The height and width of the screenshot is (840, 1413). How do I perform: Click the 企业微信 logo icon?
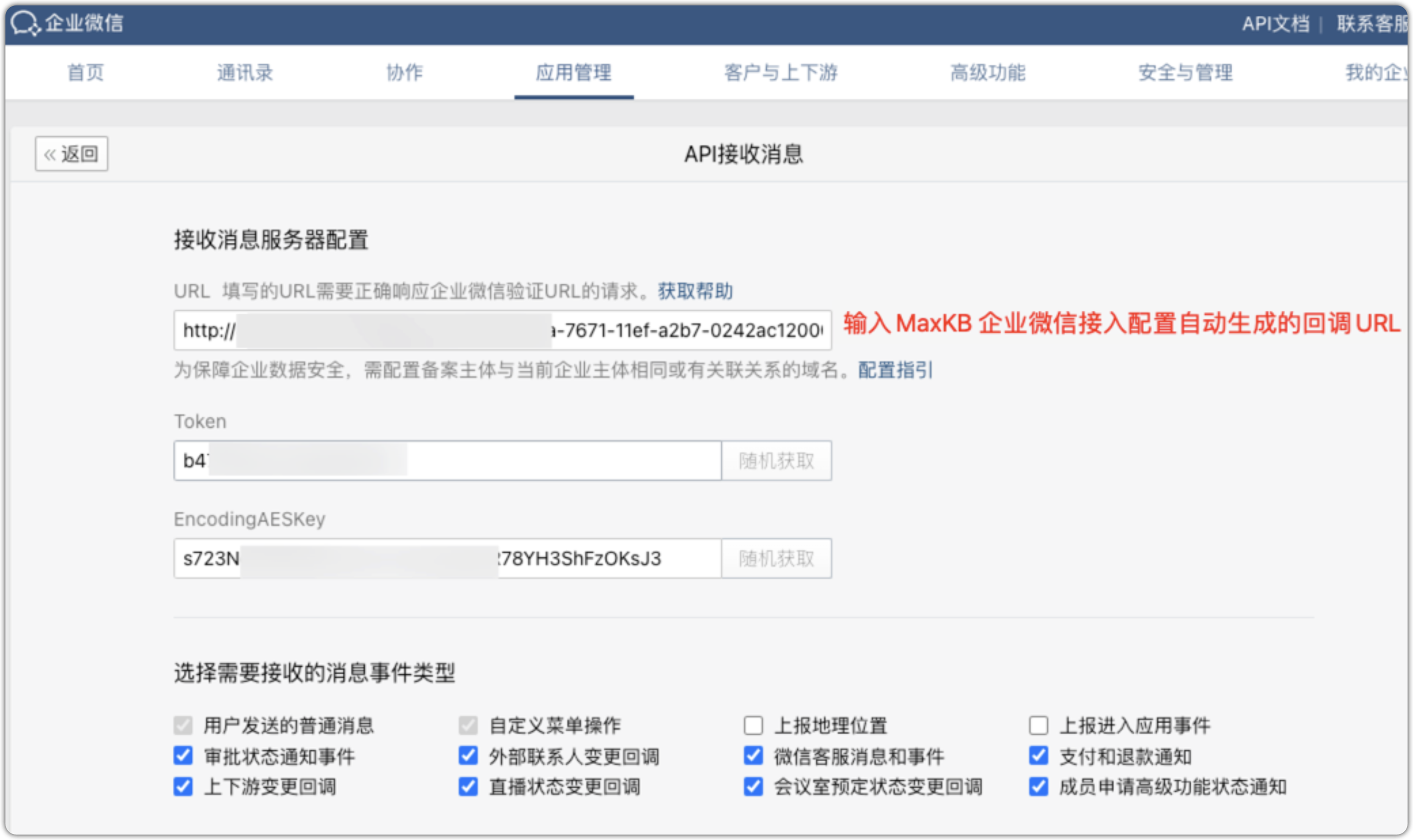[x=24, y=24]
